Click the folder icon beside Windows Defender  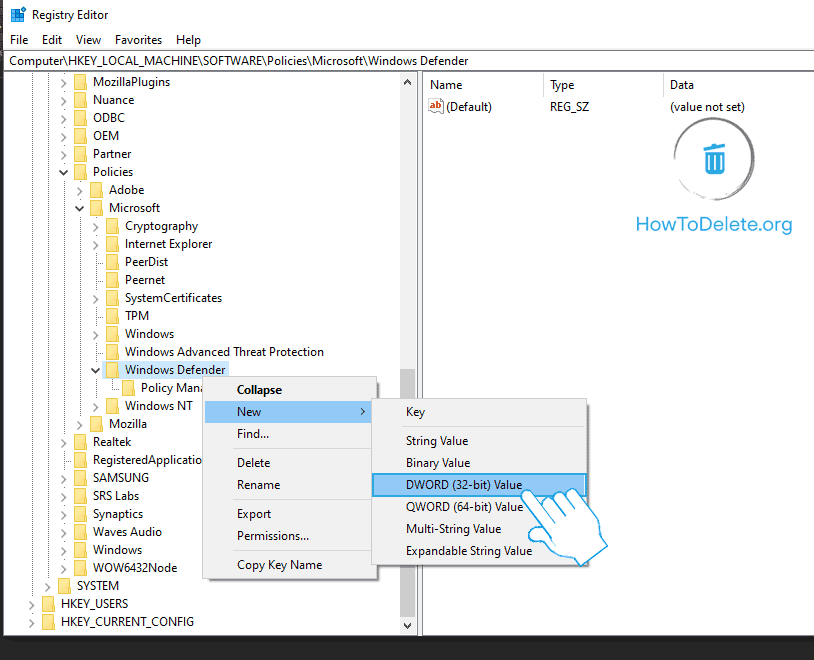point(113,369)
